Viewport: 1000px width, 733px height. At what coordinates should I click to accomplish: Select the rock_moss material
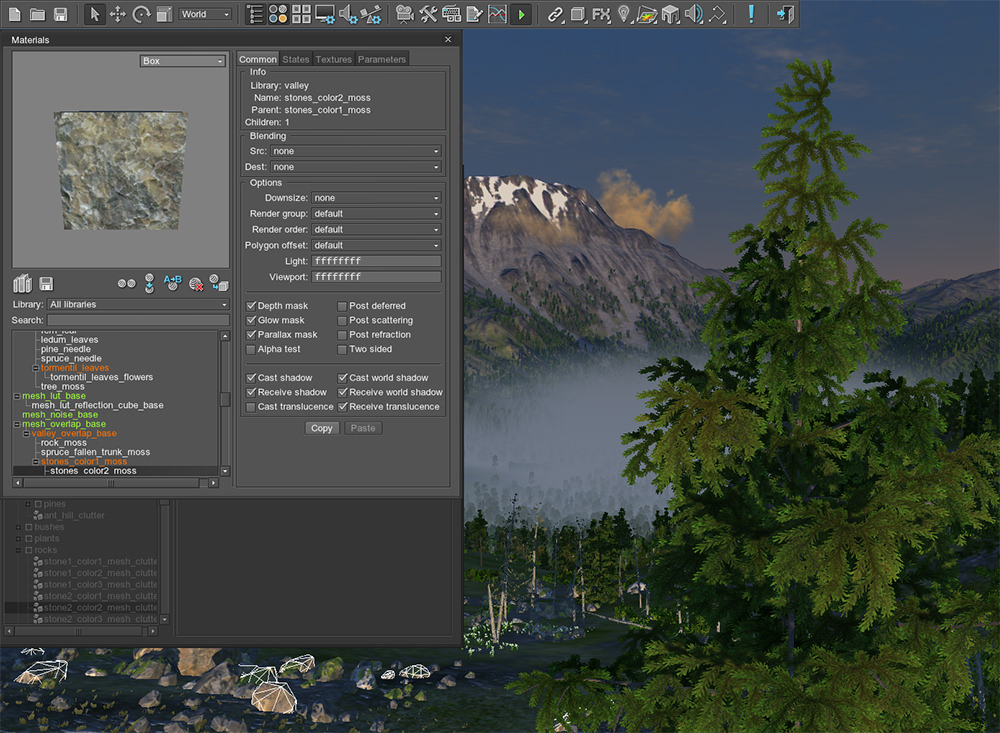(63, 442)
